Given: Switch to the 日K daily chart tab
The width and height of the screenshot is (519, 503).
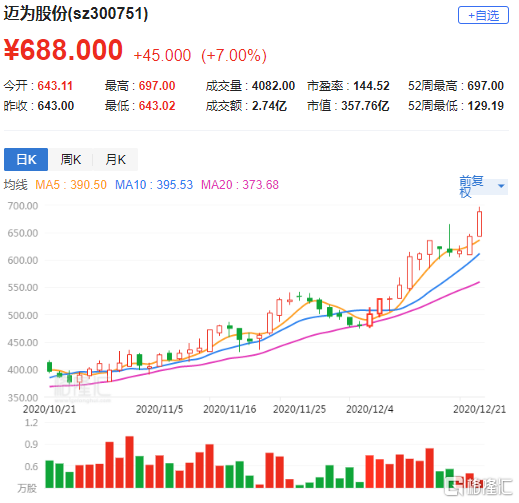Looking at the screenshot, I should (26, 159).
